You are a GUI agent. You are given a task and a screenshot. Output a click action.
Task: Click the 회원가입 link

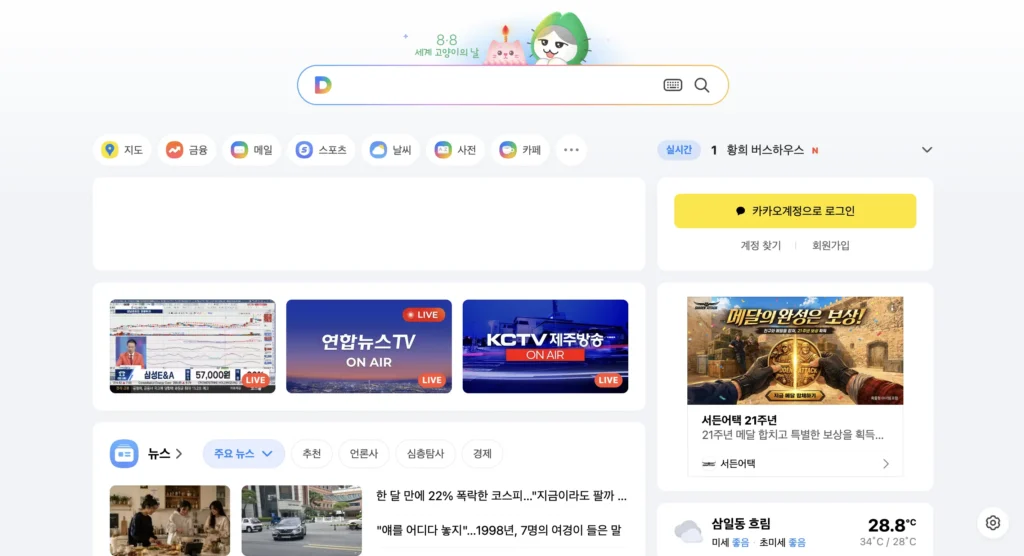[831, 246]
